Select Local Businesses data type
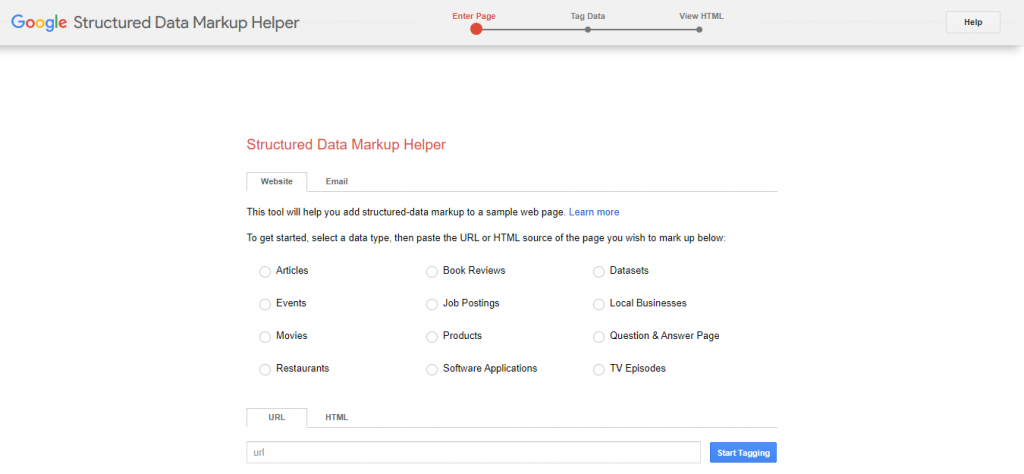1024x474 pixels. pos(599,304)
